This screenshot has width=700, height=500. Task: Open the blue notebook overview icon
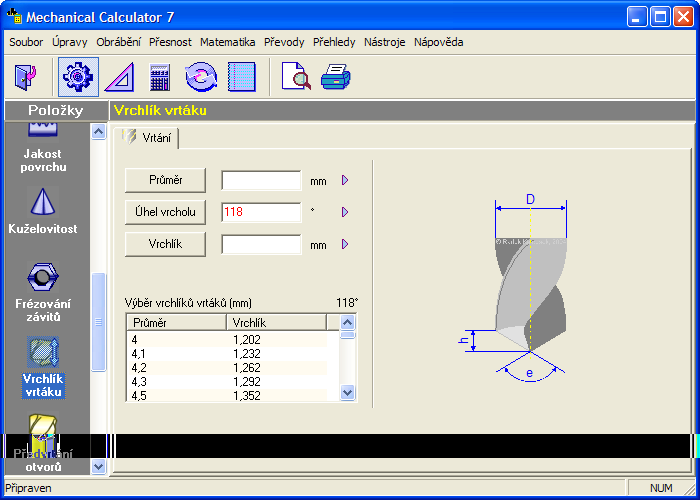242,77
